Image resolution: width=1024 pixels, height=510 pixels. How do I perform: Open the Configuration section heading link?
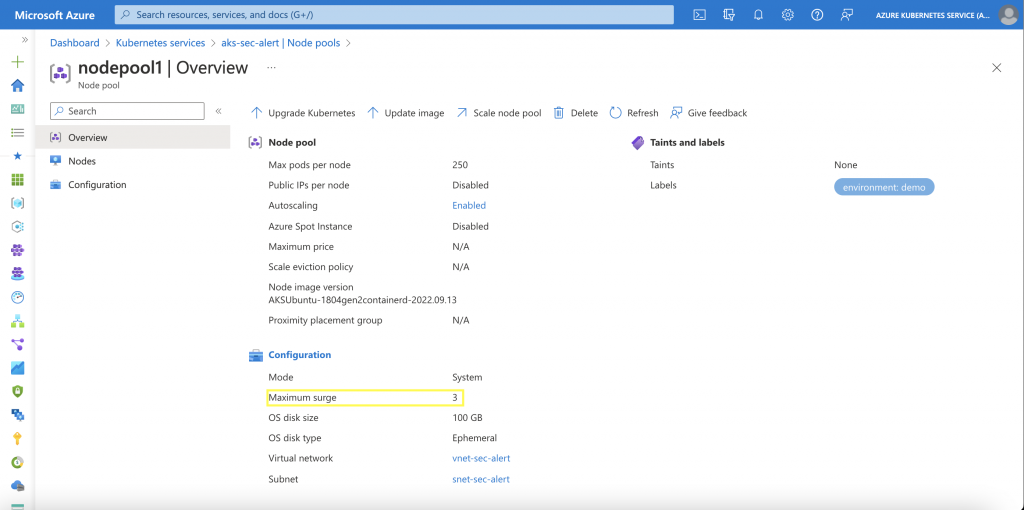coord(300,355)
